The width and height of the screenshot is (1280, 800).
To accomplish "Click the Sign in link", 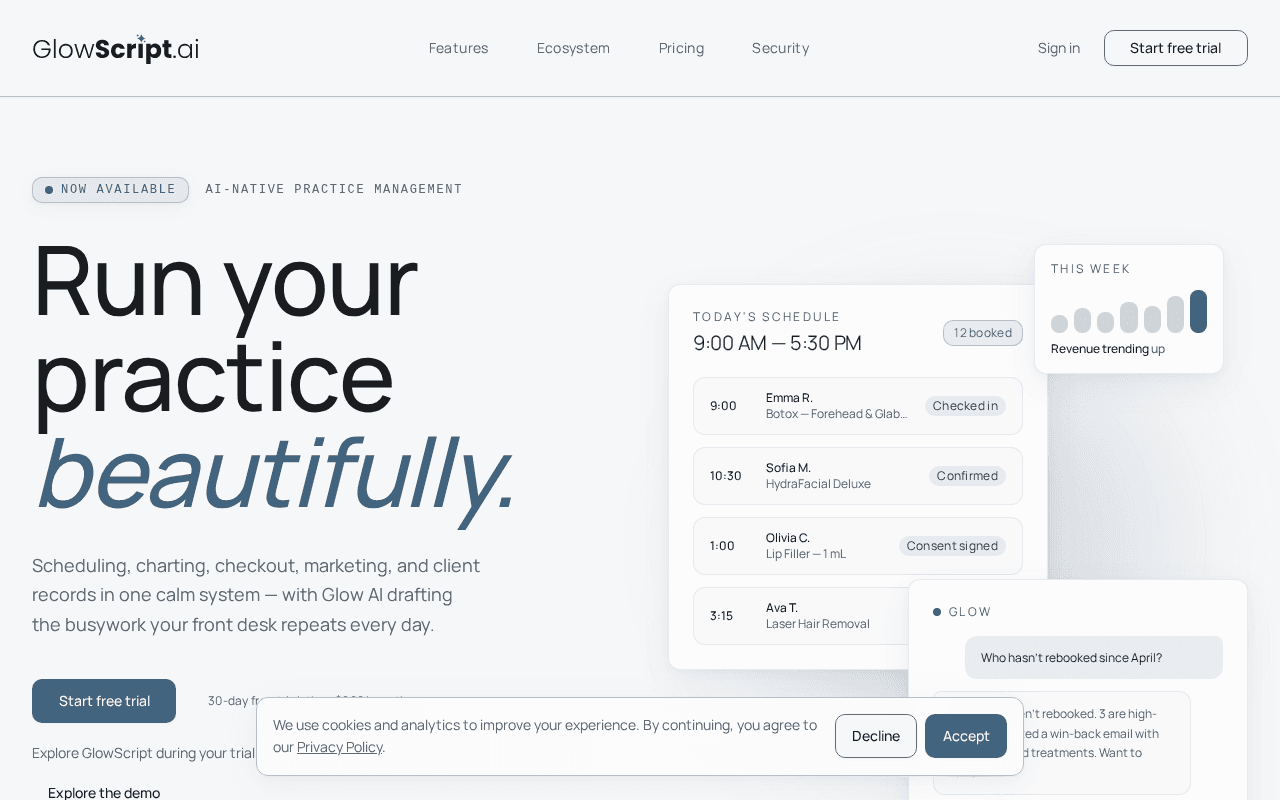I will tap(1059, 48).
